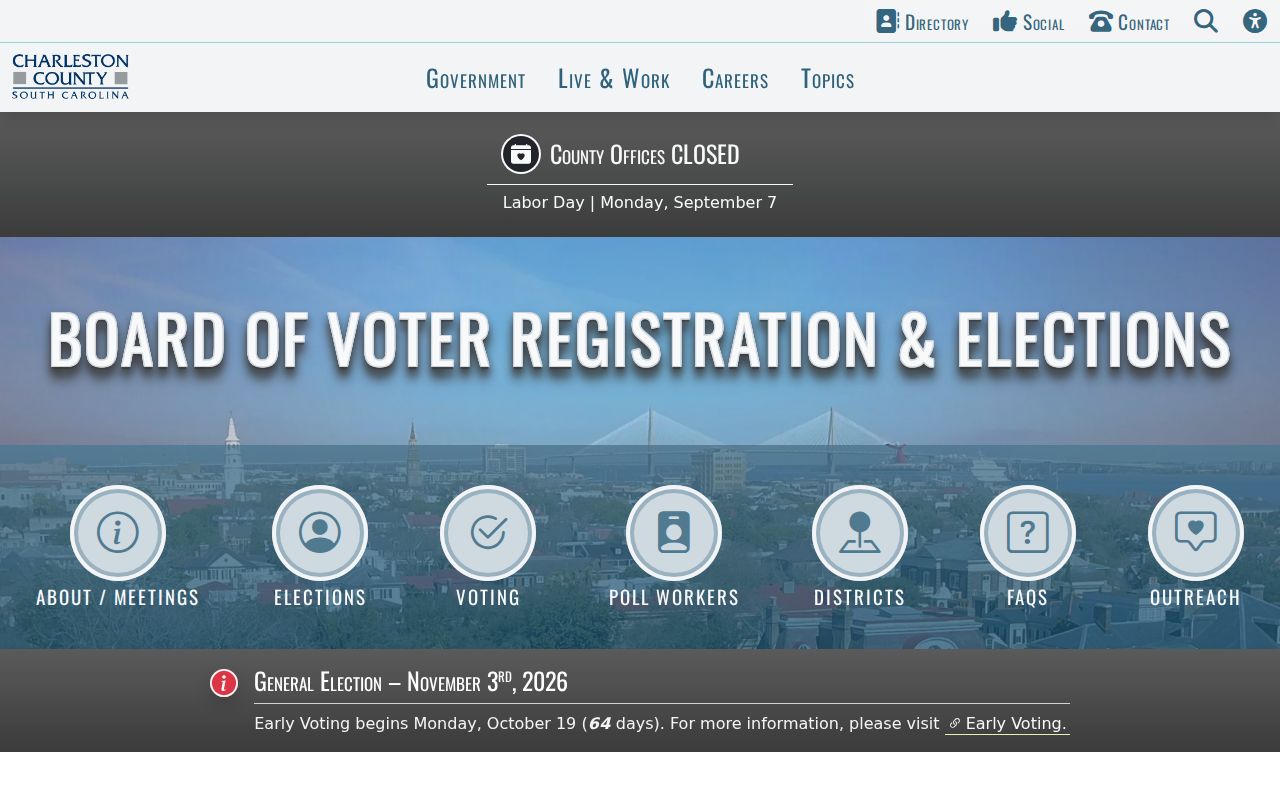
Task: Open the site search magnifier
Action: point(1206,21)
